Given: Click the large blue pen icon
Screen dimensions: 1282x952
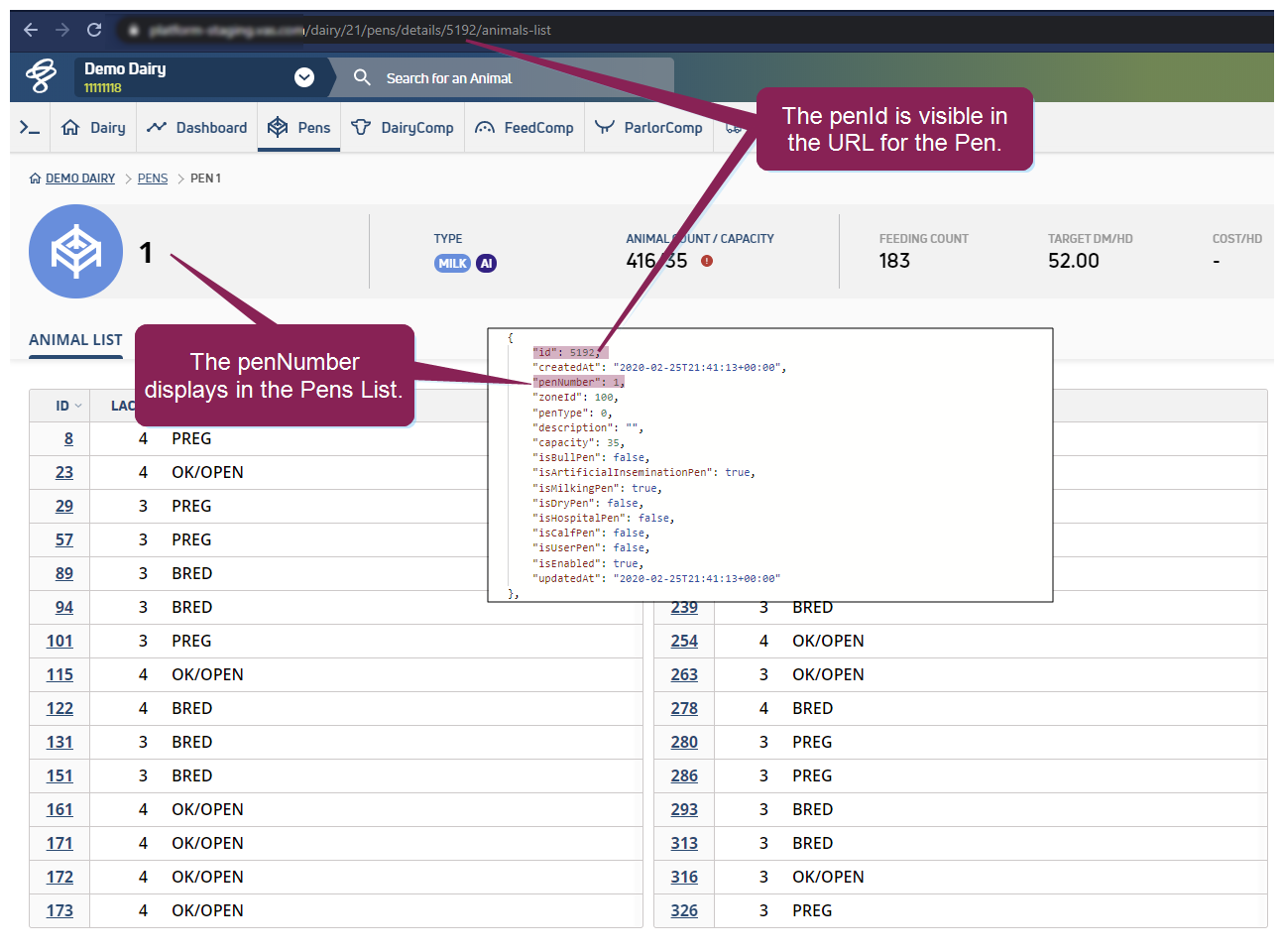Looking at the screenshot, I should pos(76,252).
